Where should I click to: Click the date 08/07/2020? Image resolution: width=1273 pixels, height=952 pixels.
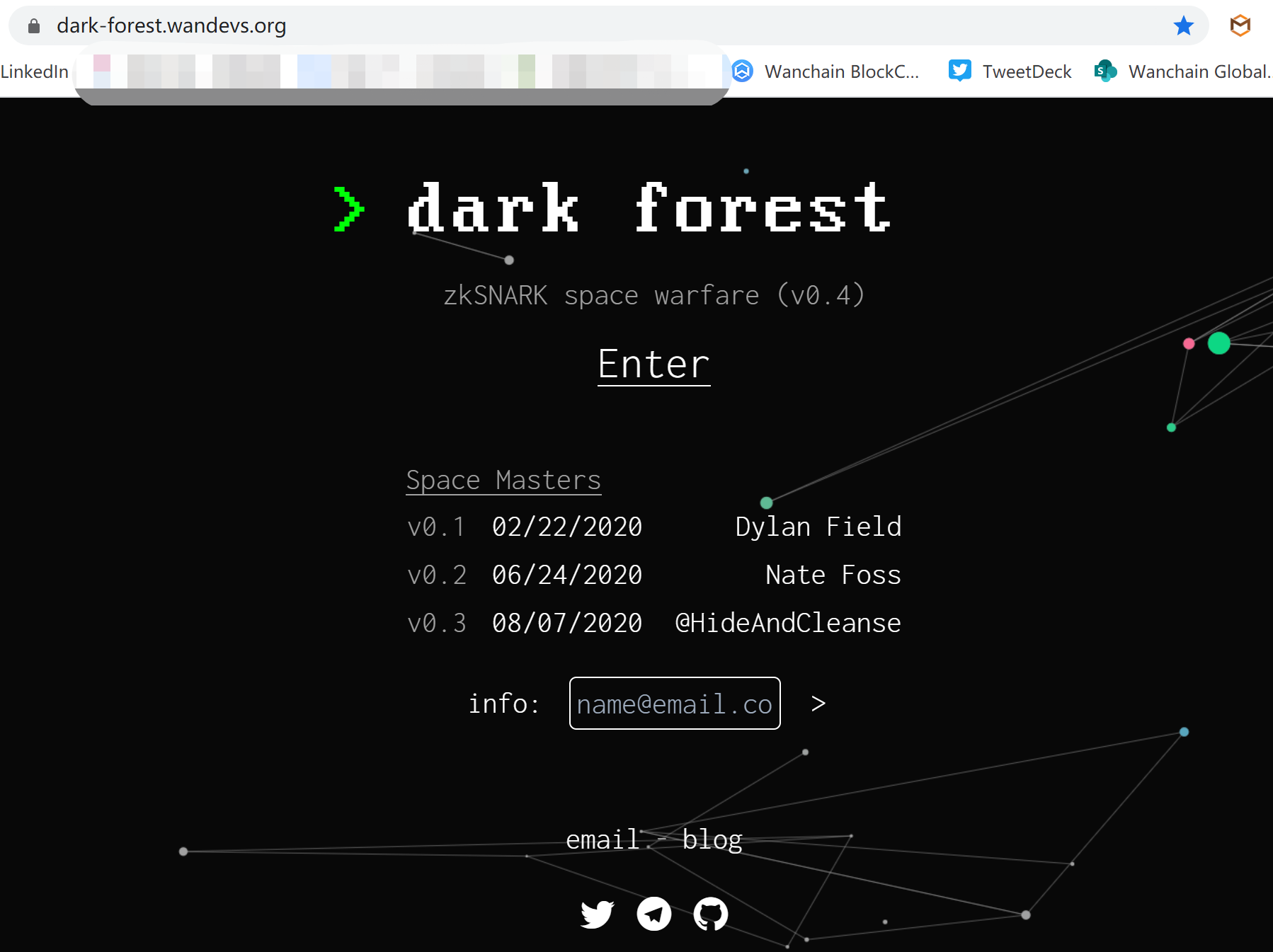click(x=567, y=624)
